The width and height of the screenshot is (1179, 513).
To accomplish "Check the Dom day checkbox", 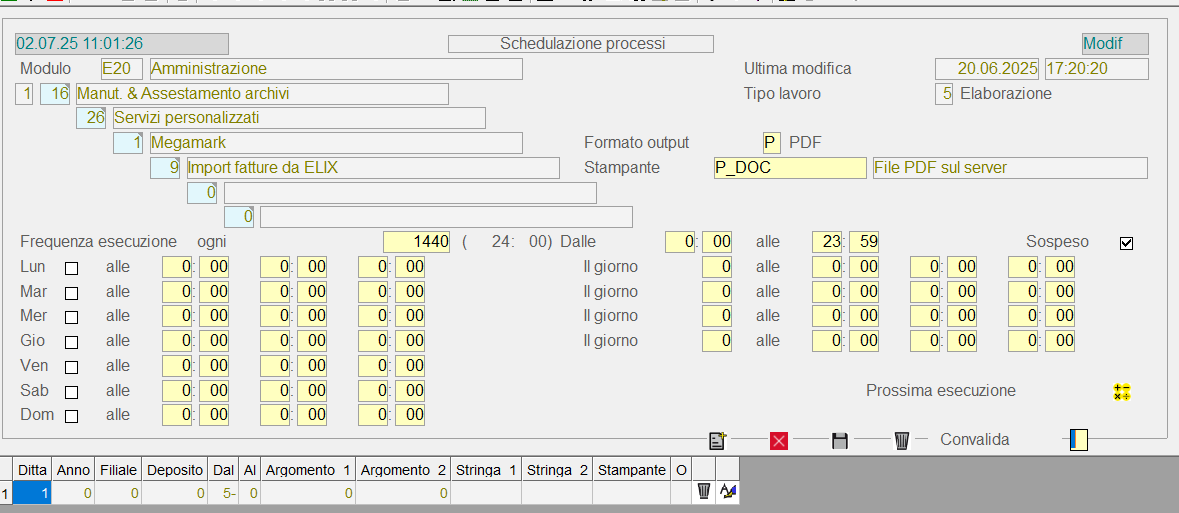I will tap(71, 416).
